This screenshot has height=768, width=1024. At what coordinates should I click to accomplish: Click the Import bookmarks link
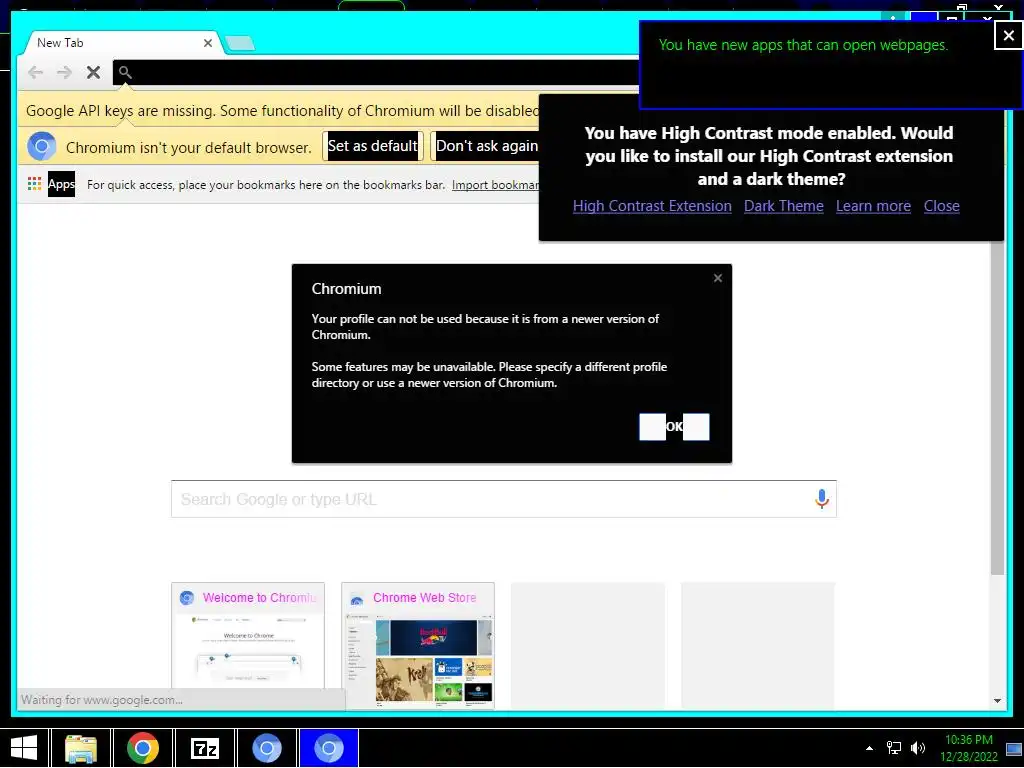pos(496,185)
